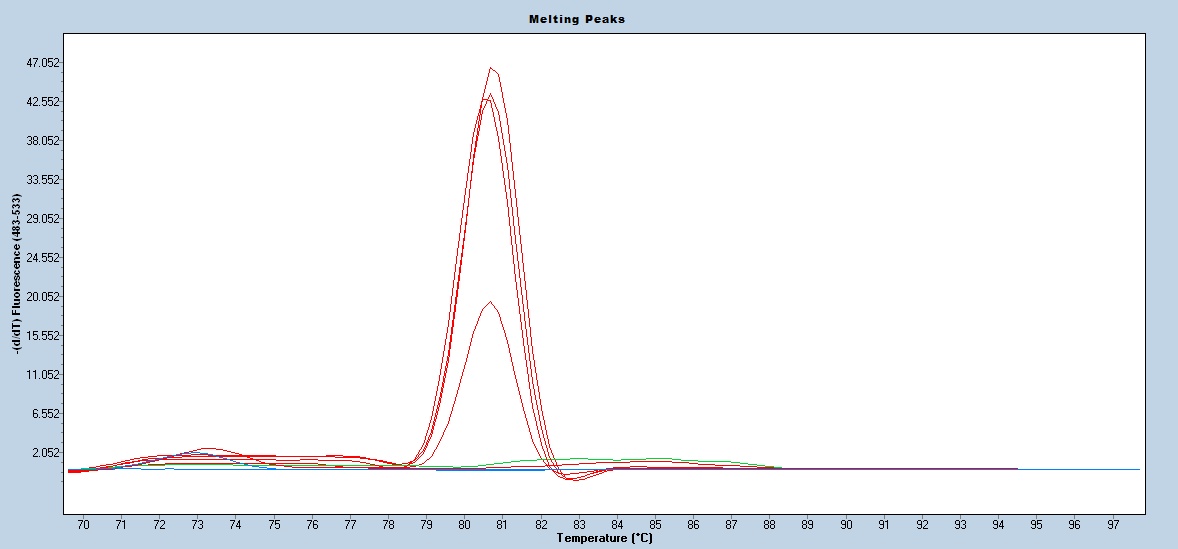Click the Melting Peaks chart title
This screenshot has width=1178, height=549.
[x=577, y=19]
